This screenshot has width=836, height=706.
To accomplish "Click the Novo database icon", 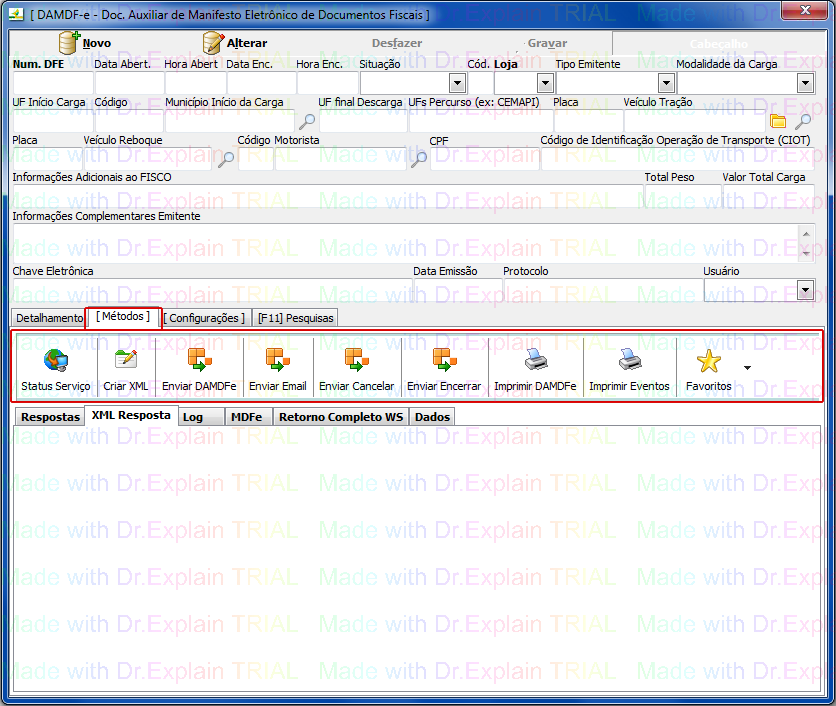I will point(69,43).
